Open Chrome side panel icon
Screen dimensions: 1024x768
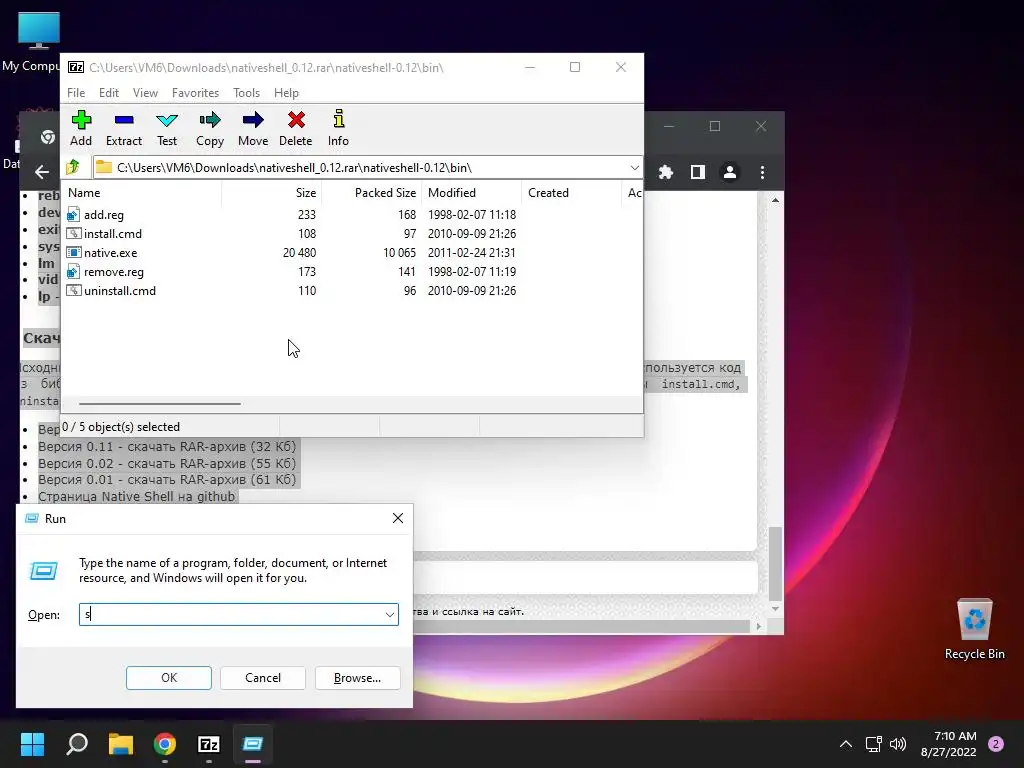697,172
